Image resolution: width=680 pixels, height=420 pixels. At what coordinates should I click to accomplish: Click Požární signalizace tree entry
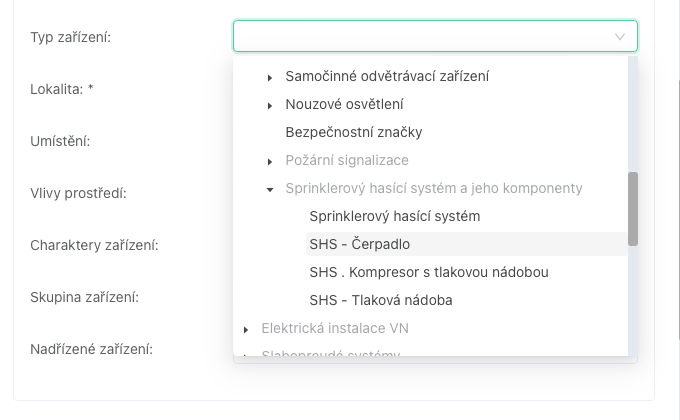tap(347, 160)
